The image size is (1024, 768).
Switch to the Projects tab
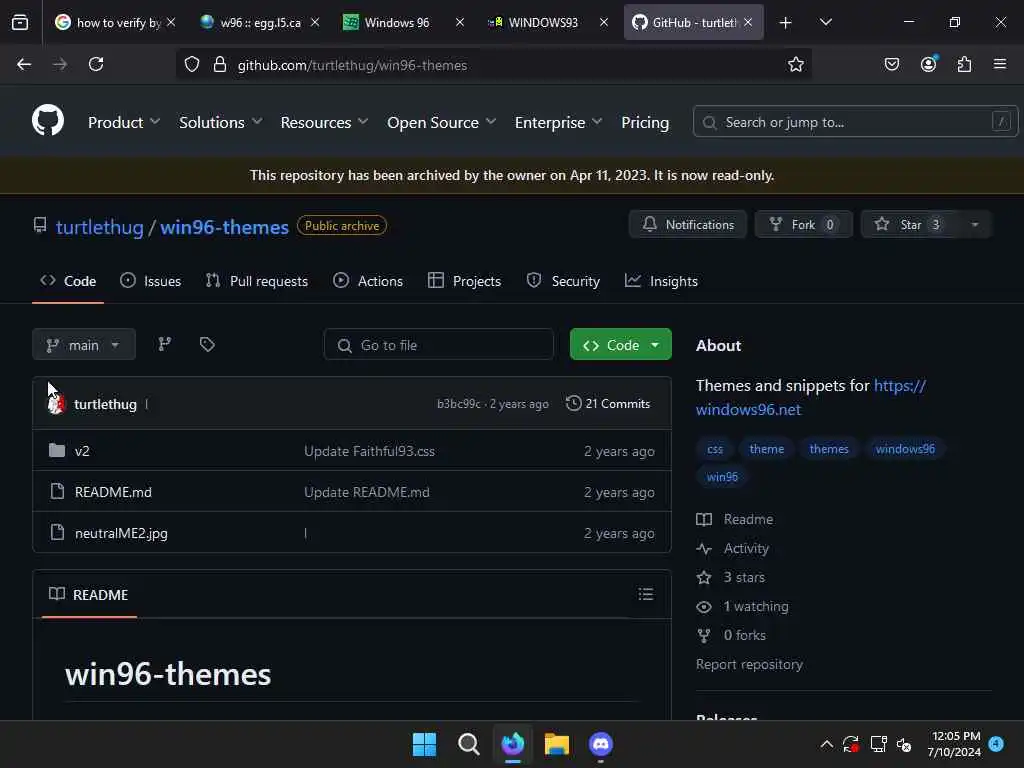click(x=464, y=281)
